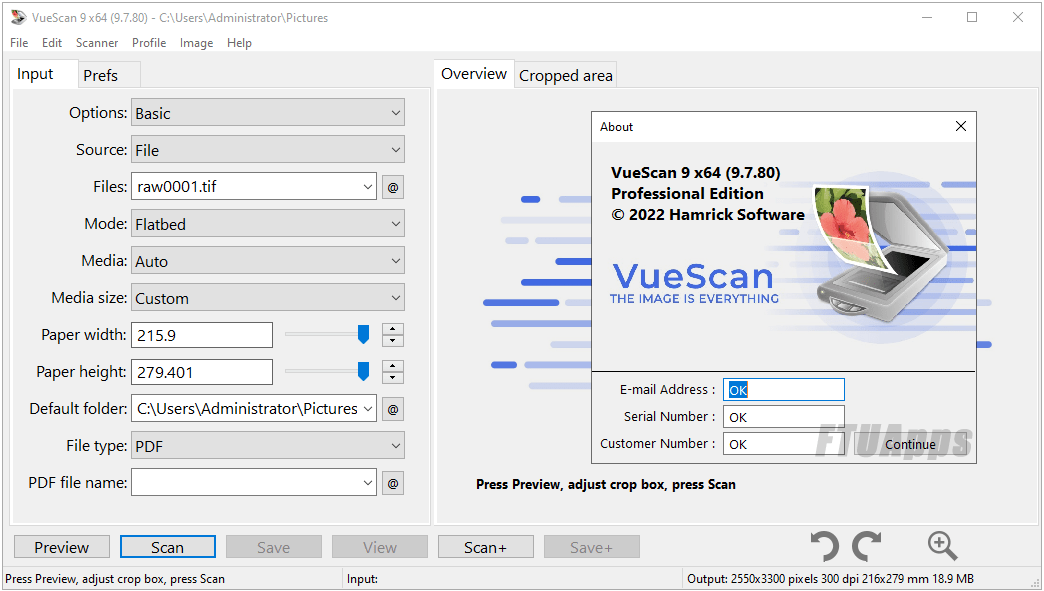Expand the Default folder combo box
The width and height of the screenshot is (1044, 591).
368,409
